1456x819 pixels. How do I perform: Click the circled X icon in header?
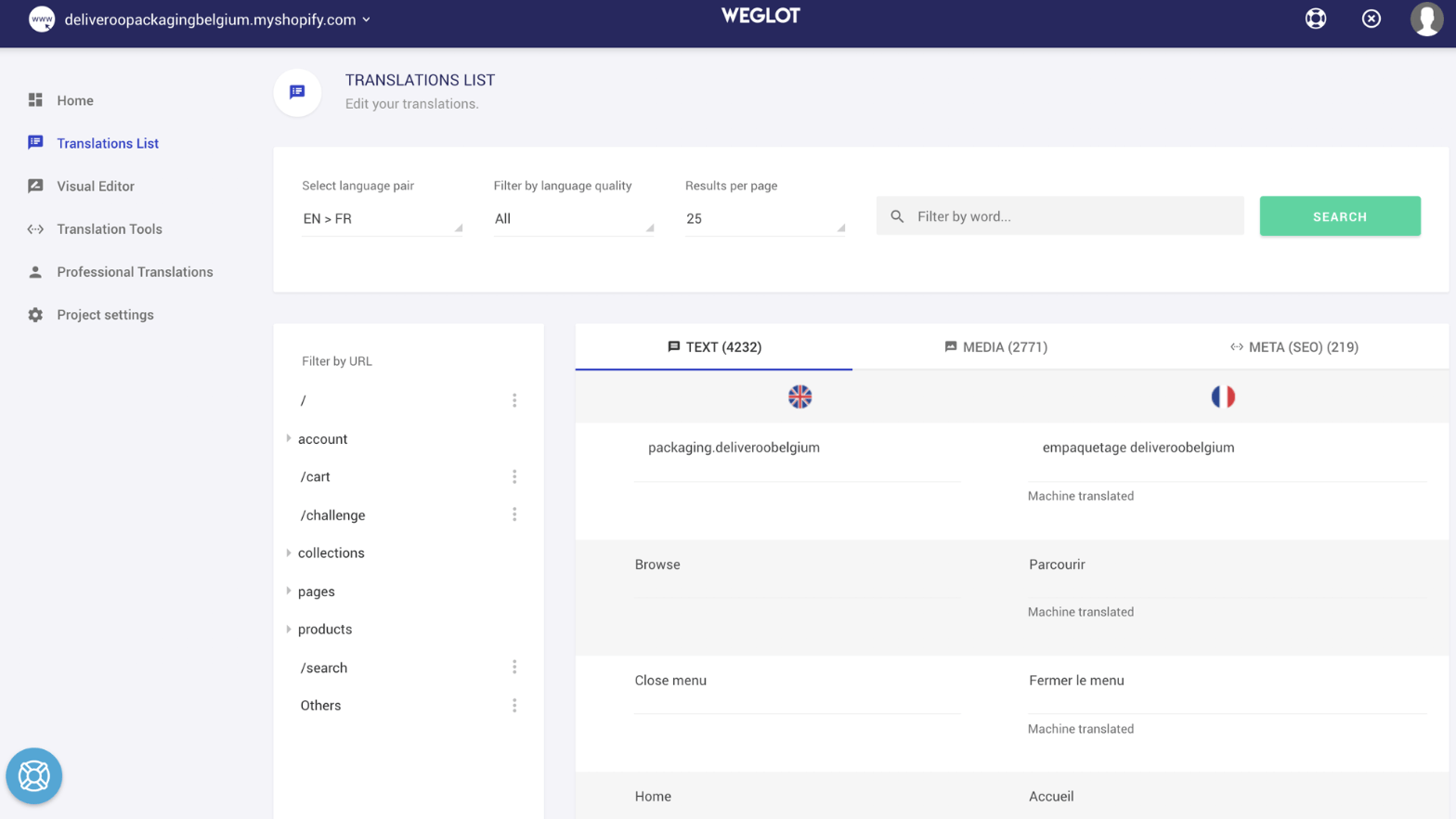point(1371,19)
